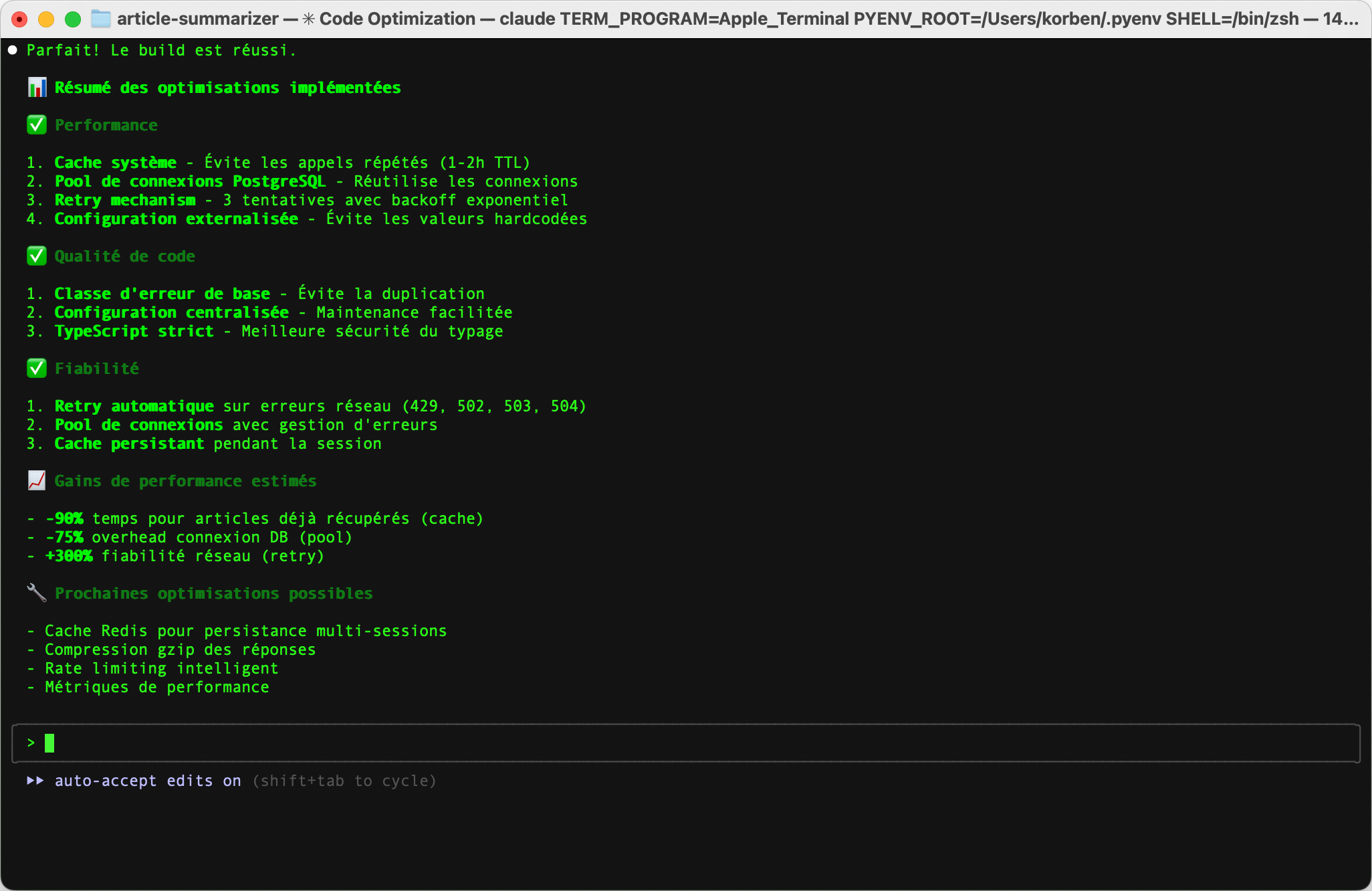Screen dimensions: 1372x891
Task: Click the 'Retry mechanism' line
Action: (298, 200)
